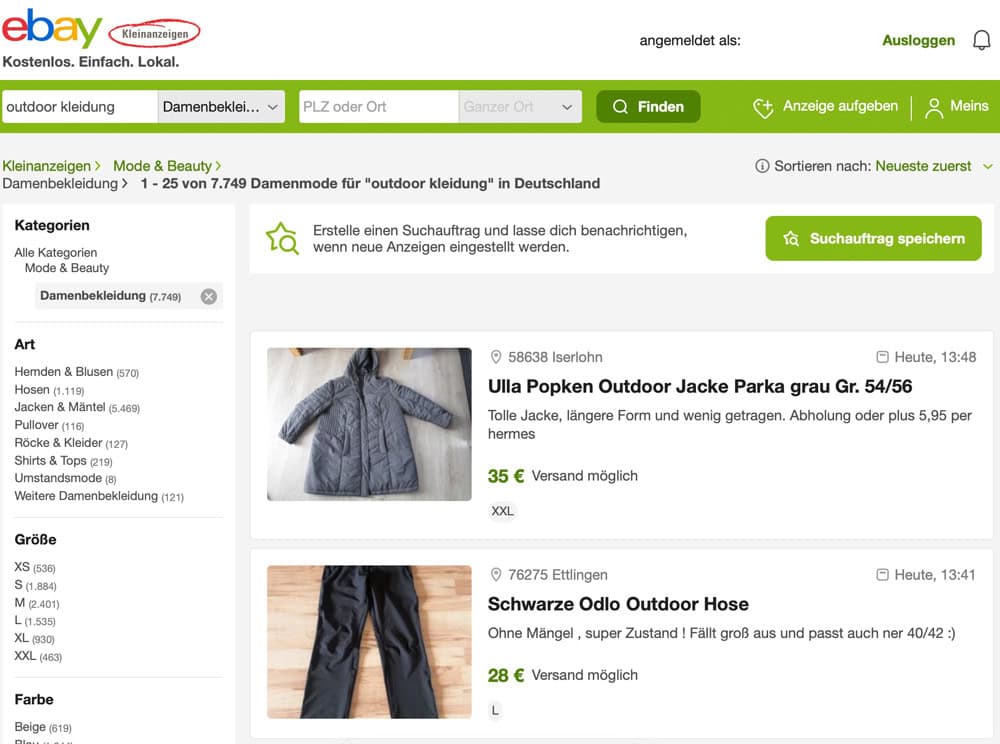Click the Kleinanzeigen breadcrumb link
This screenshot has width=1000, height=744.
click(47, 166)
